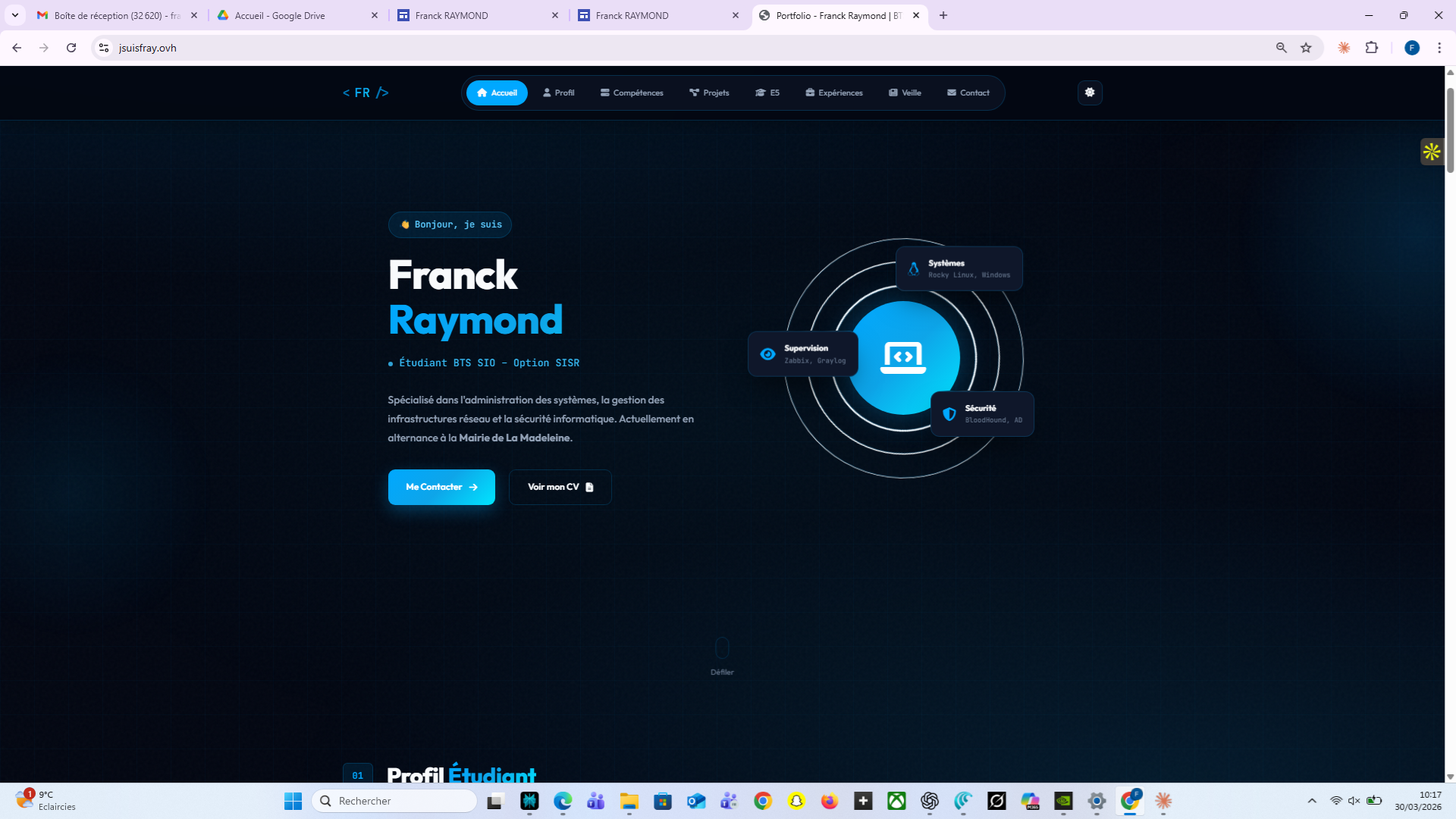This screenshot has height=819, width=1456.
Task: Navigate to the Contact section in navbar
Action: point(968,93)
